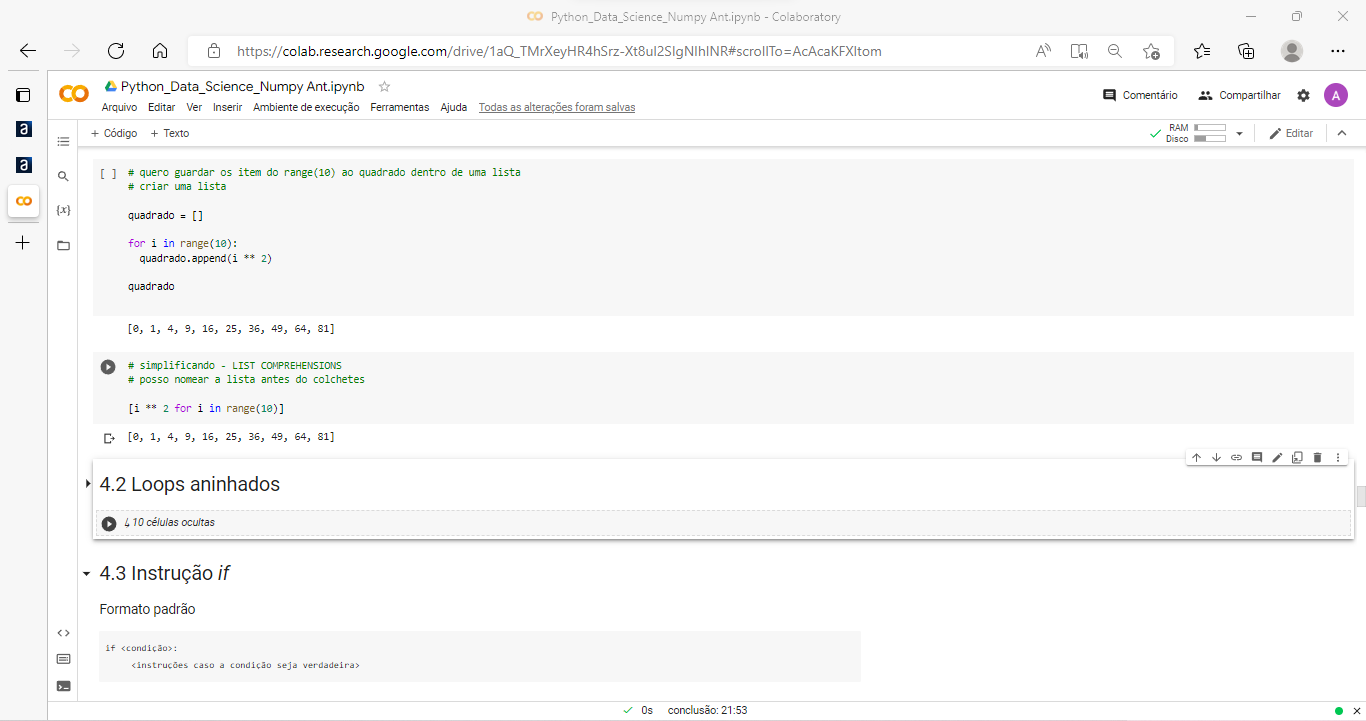Click the browser address bar URL
This screenshot has height=721, width=1366.
point(559,51)
